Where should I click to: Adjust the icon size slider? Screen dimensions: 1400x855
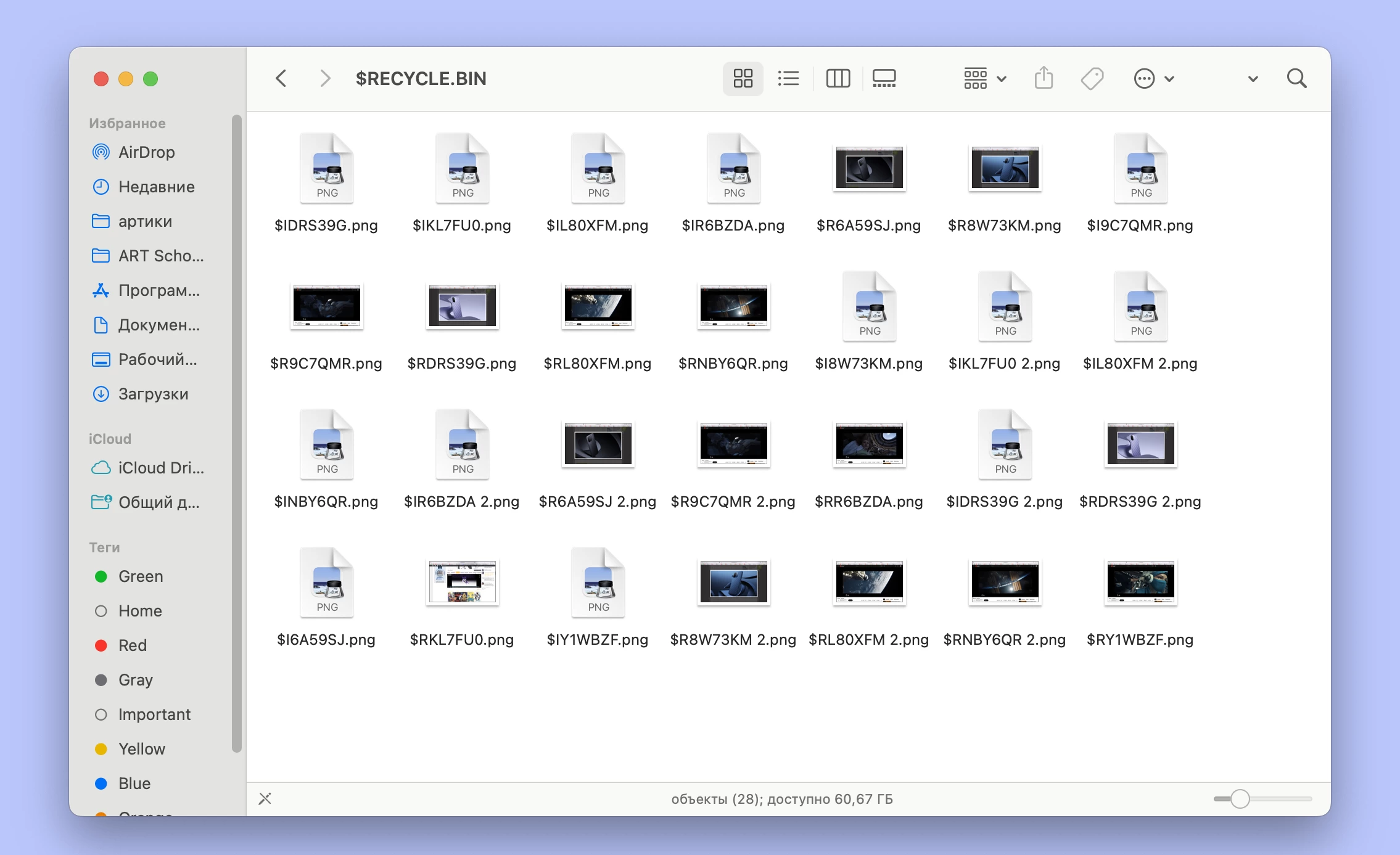tap(1240, 799)
